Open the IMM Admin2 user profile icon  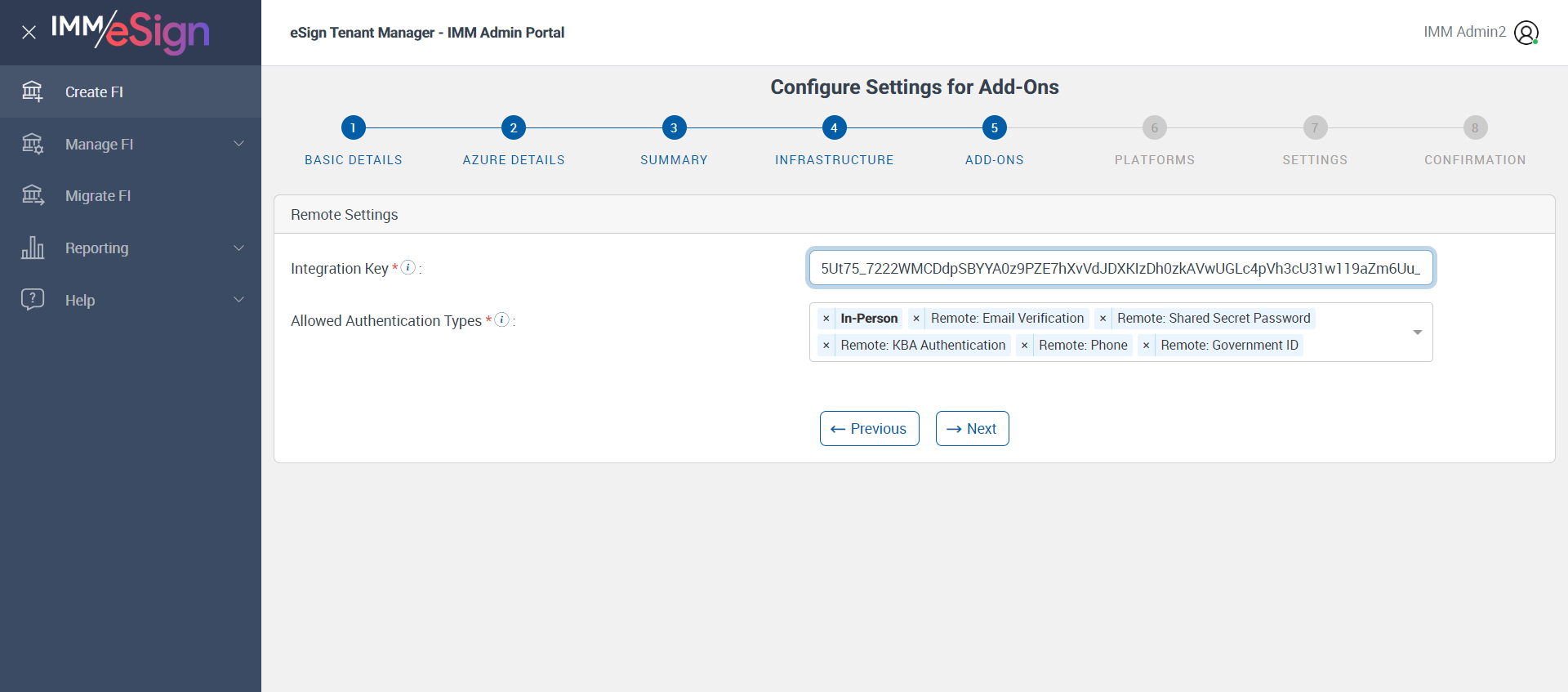coord(1526,33)
